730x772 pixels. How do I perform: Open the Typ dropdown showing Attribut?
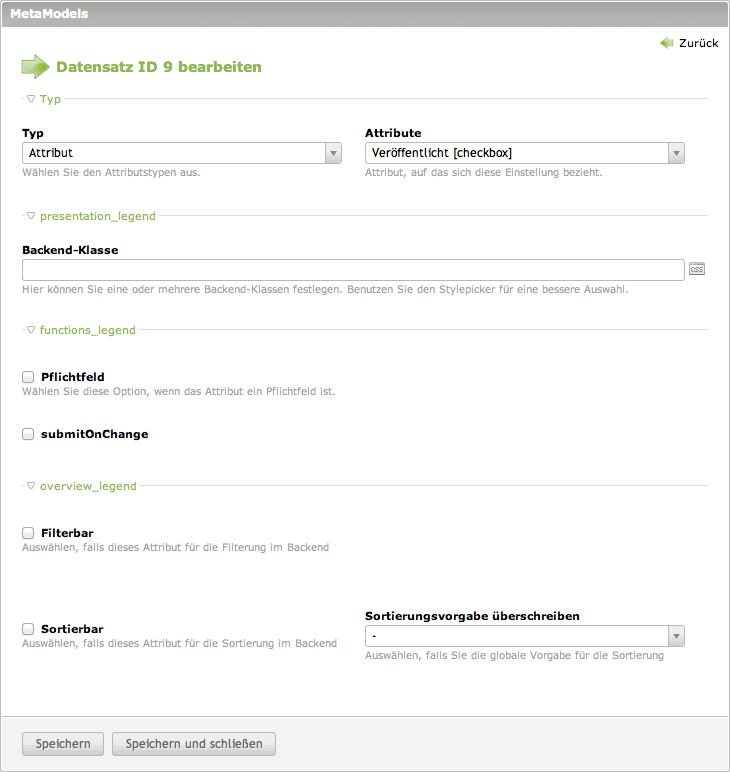(182, 153)
